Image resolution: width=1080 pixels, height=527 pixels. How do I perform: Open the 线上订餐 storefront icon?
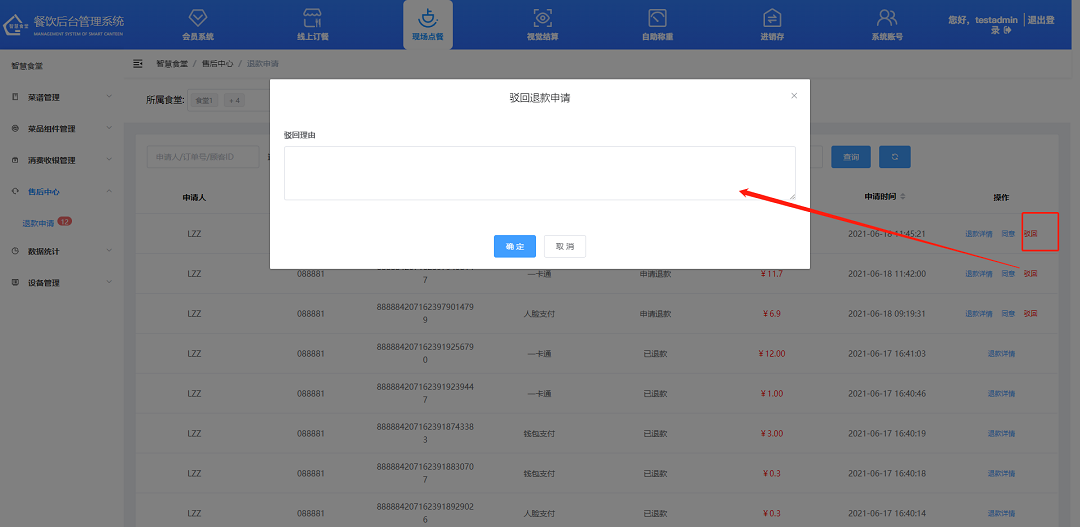point(312,19)
